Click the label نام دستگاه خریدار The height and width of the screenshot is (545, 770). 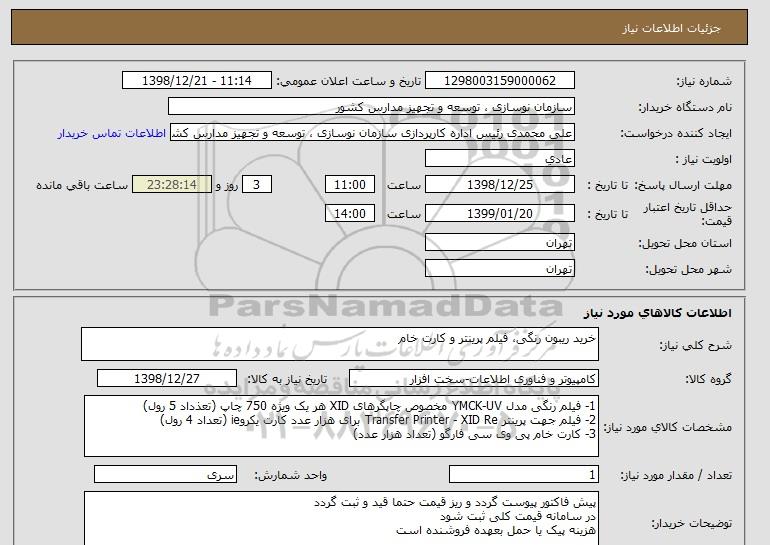tap(685, 107)
